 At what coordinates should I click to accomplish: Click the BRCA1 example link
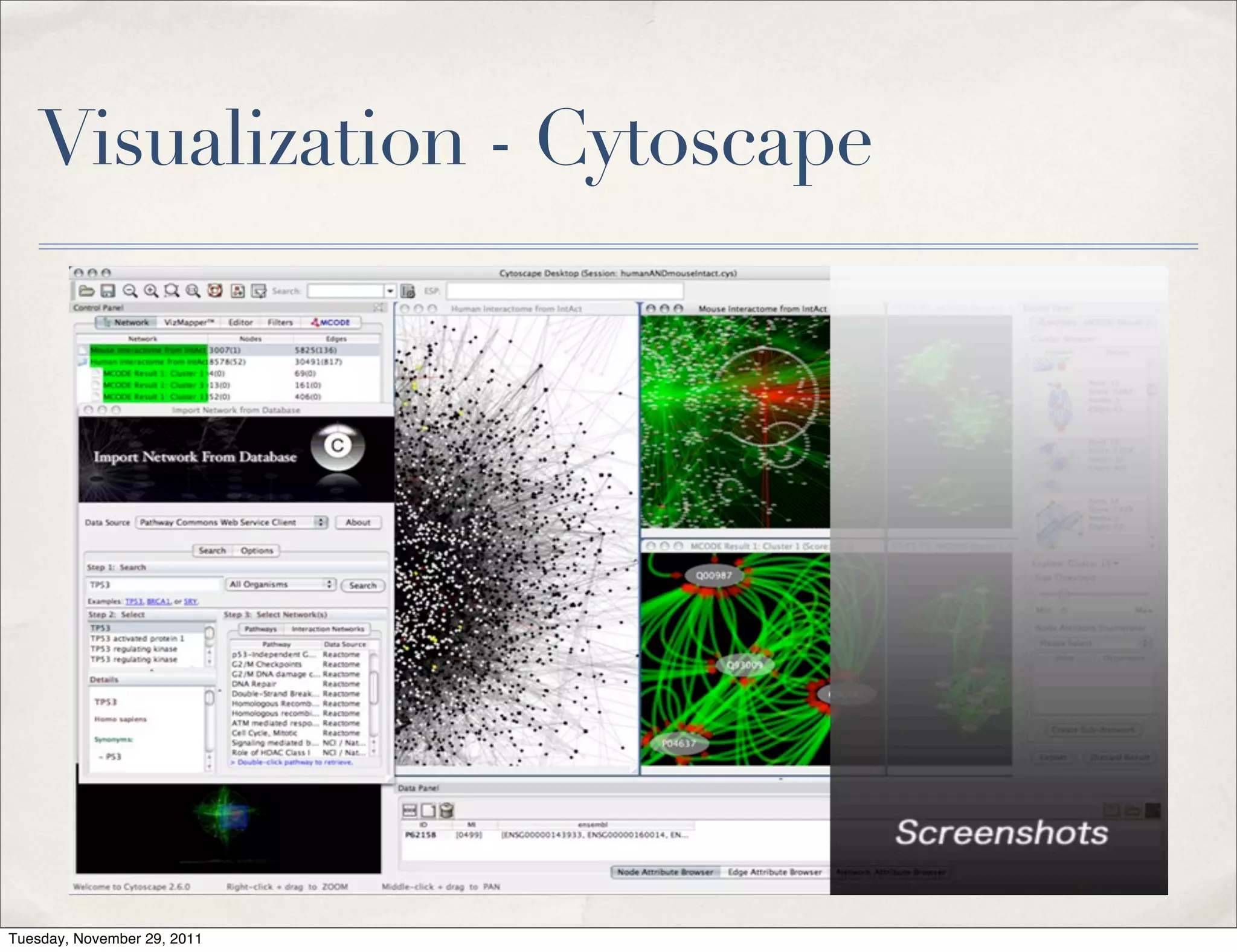[x=158, y=602]
